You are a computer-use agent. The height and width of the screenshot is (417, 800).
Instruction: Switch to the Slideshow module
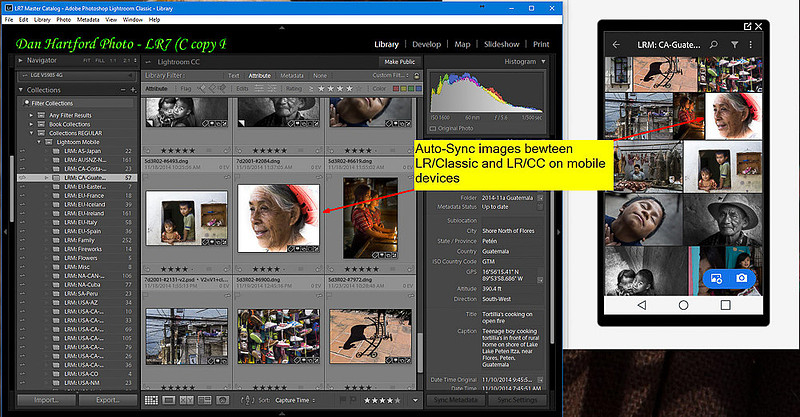click(502, 44)
